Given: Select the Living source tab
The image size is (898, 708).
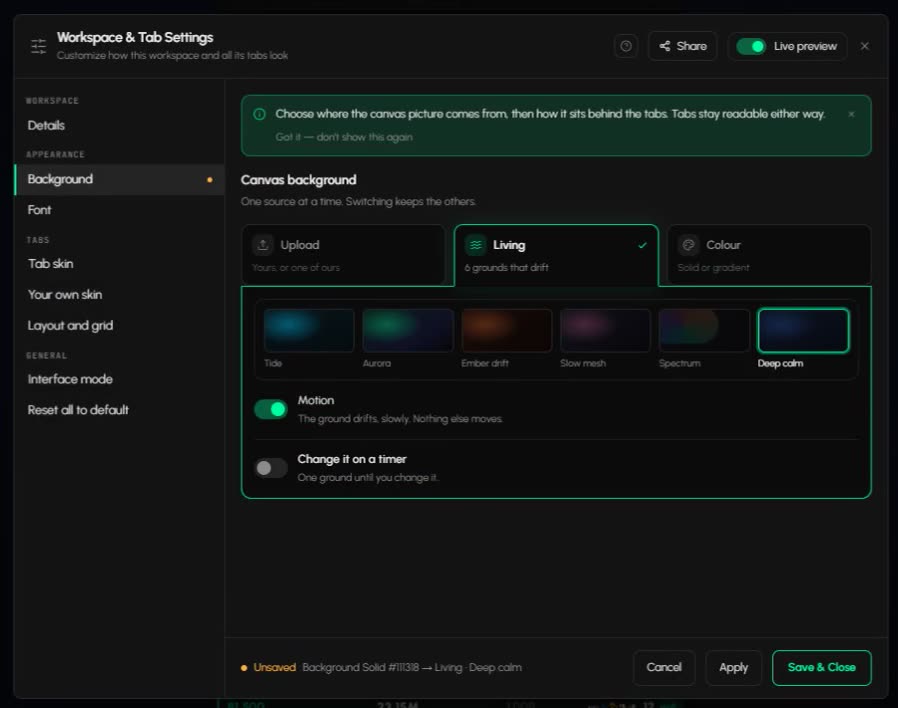Looking at the screenshot, I should pos(556,255).
